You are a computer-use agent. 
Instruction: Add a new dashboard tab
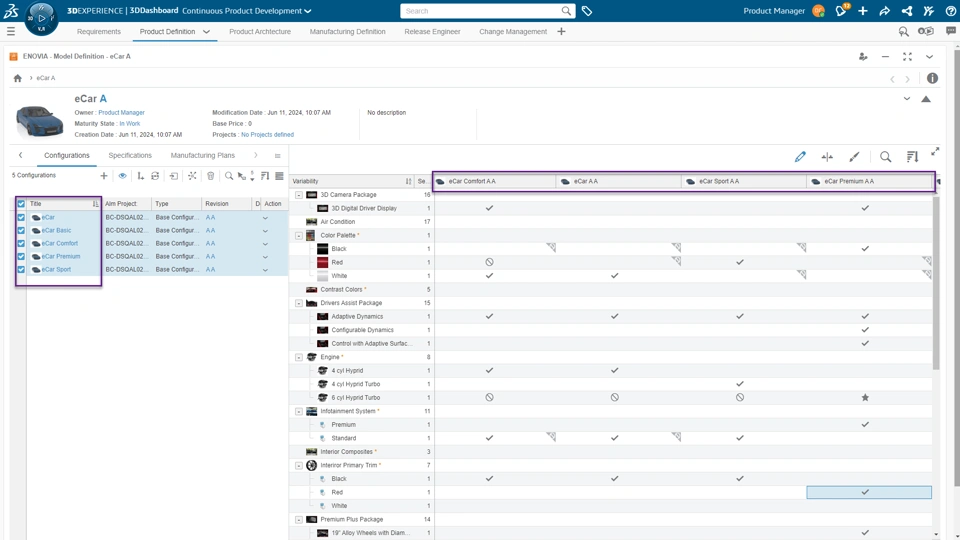coord(561,32)
